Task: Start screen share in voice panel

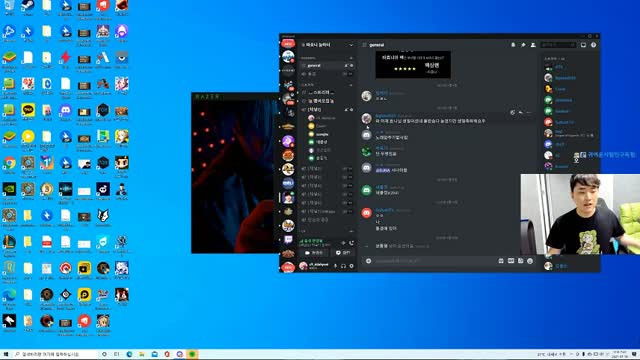Action: pyautogui.click(x=342, y=253)
